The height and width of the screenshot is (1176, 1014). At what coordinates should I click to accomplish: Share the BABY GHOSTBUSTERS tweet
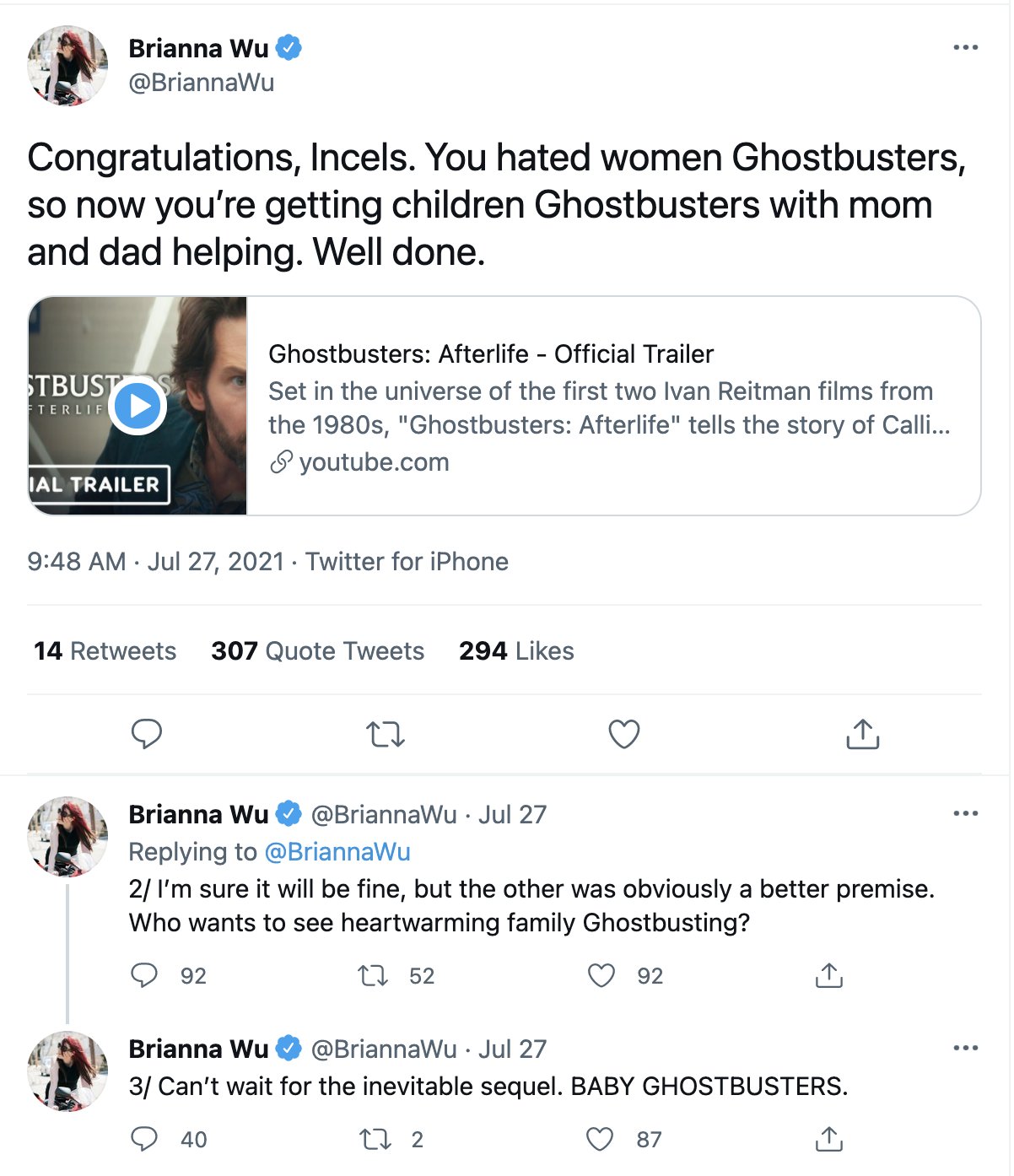pos(829,1139)
